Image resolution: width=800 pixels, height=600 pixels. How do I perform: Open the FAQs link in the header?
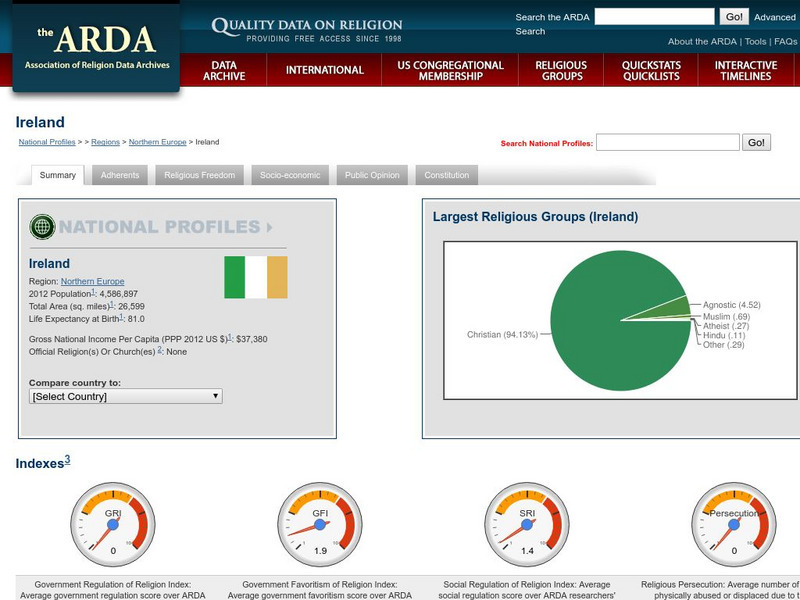785,43
